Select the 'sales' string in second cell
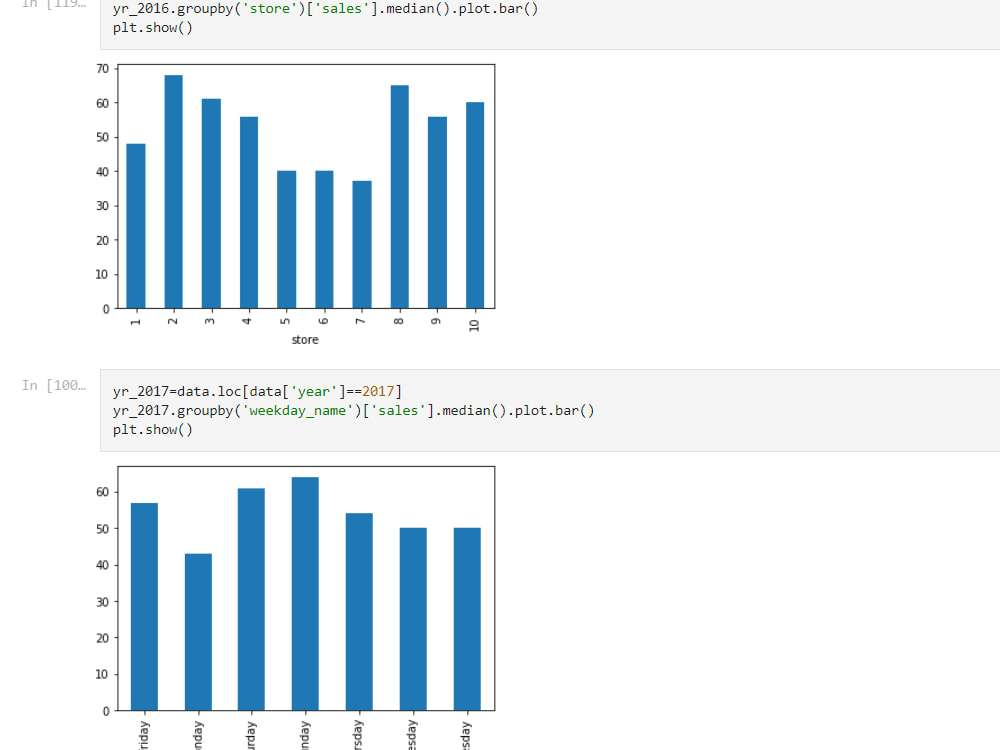Viewport: 1000px width, 750px height. (397, 410)
